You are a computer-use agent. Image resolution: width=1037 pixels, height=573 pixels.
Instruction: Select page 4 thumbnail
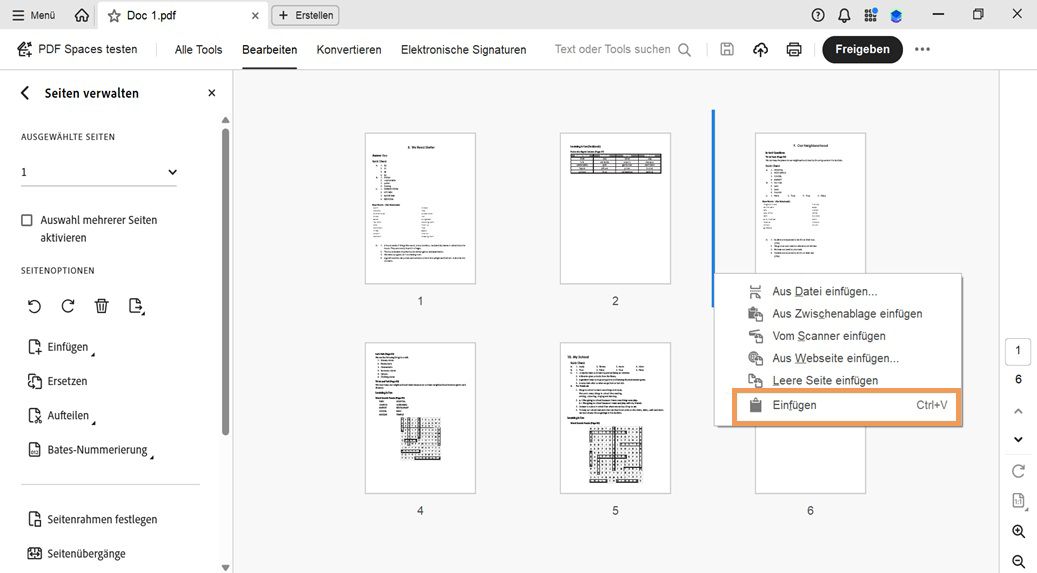[x=420, y=418]
